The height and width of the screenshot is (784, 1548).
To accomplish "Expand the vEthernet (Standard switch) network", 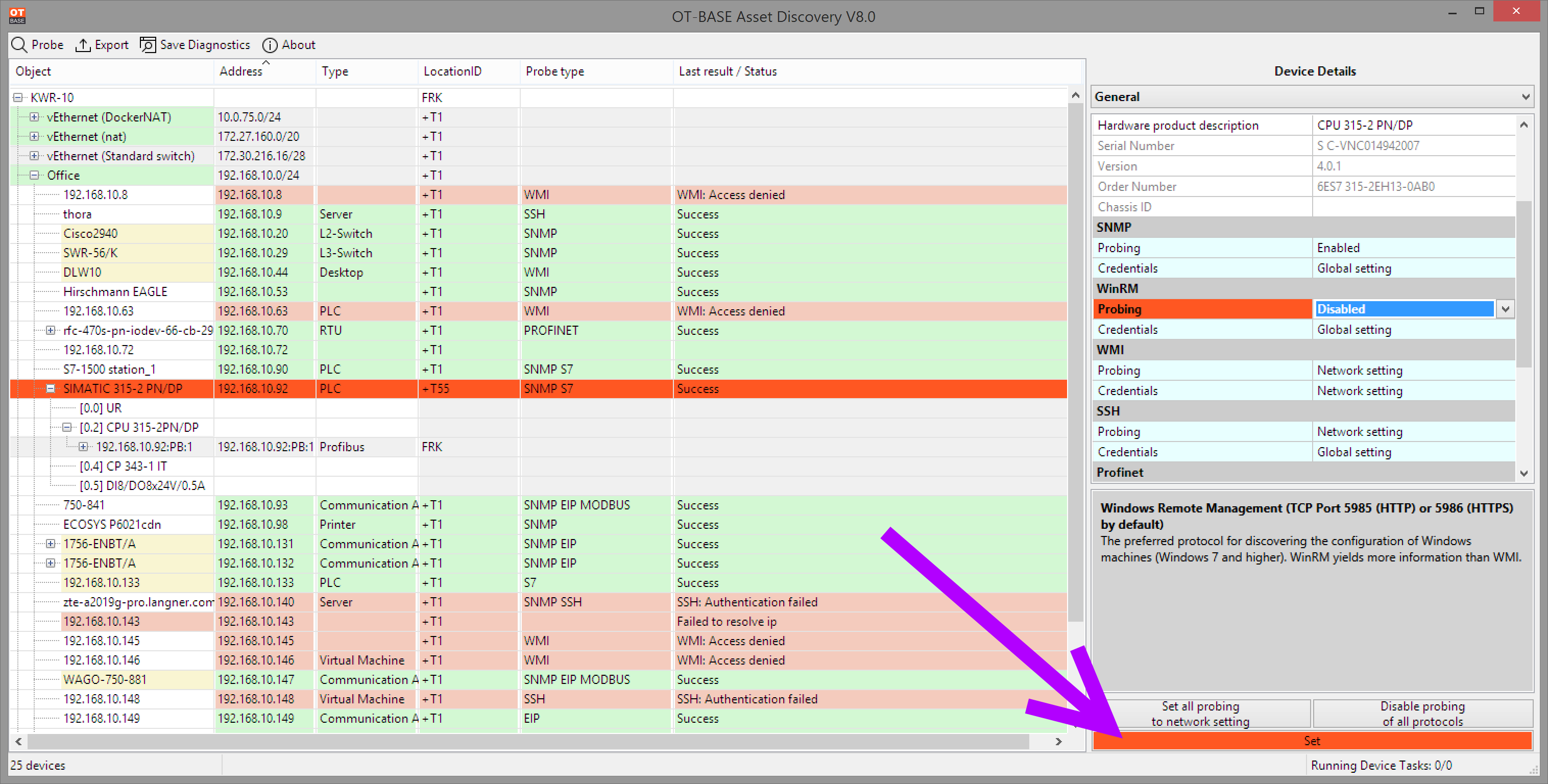I will pyautogui.click(x=34, y=156).
